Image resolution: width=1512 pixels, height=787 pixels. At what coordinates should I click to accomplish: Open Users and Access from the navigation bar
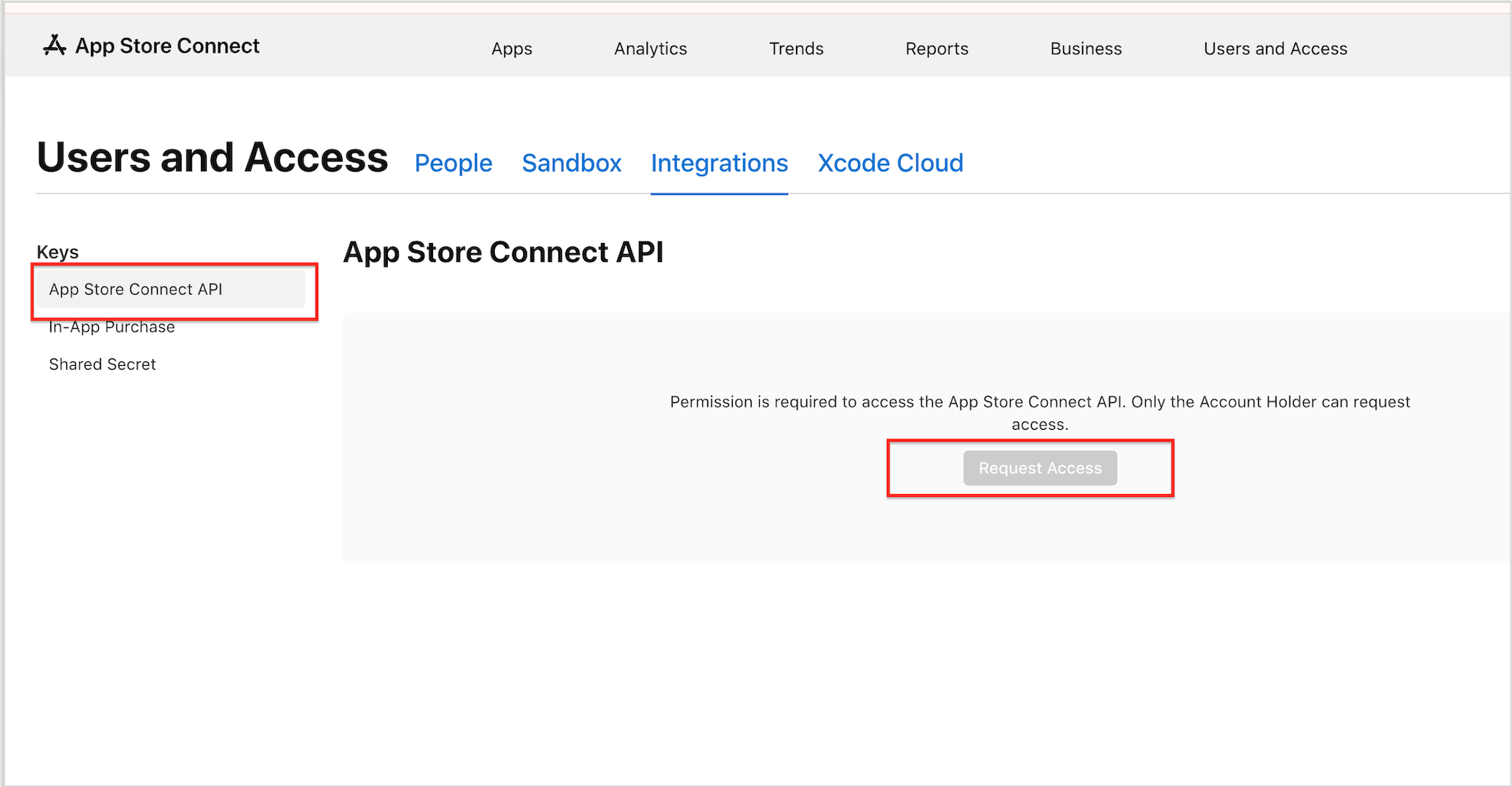click(x=1276, y=48)
